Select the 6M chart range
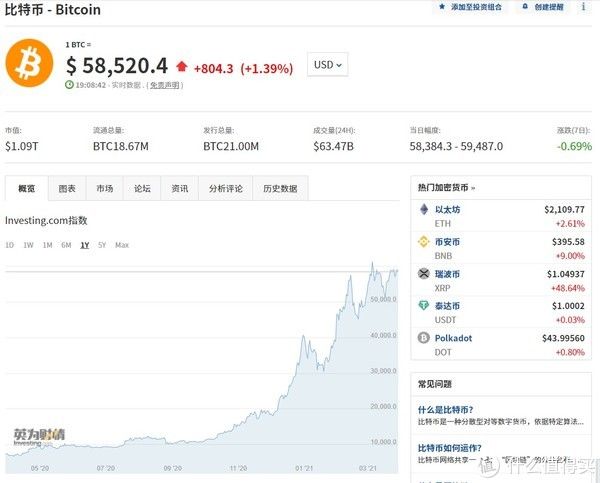Viewport: 600px width, 483px height. [x=66, y=245]
